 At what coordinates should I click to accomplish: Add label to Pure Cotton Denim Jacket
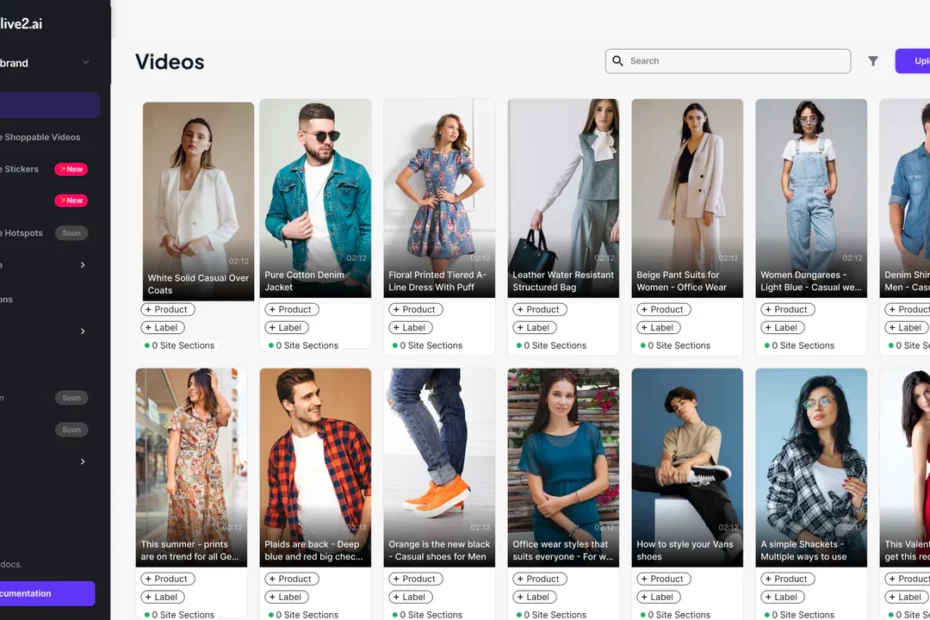point(285,328)
